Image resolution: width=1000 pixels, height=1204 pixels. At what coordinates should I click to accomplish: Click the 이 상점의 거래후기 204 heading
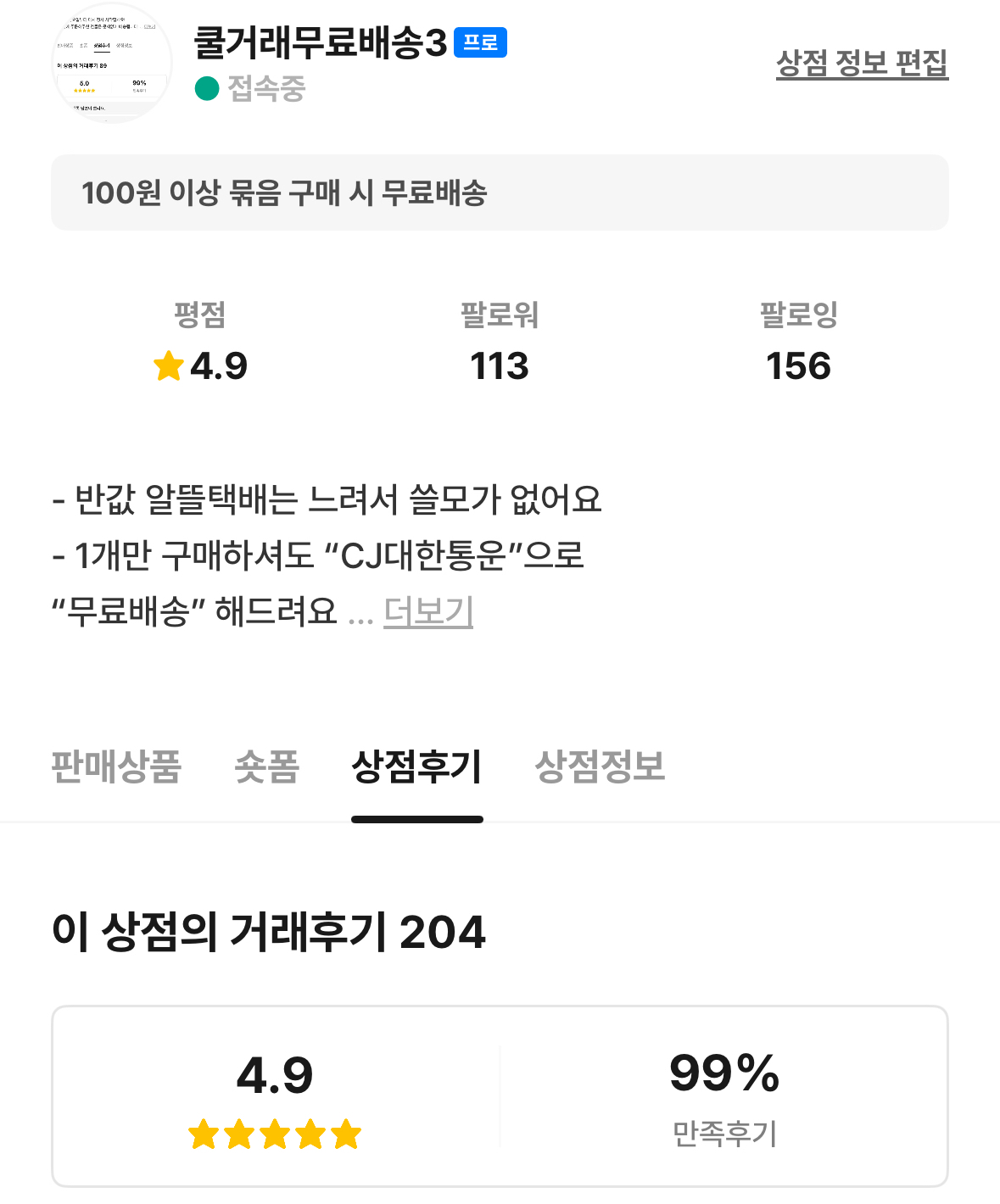[269, 932]
